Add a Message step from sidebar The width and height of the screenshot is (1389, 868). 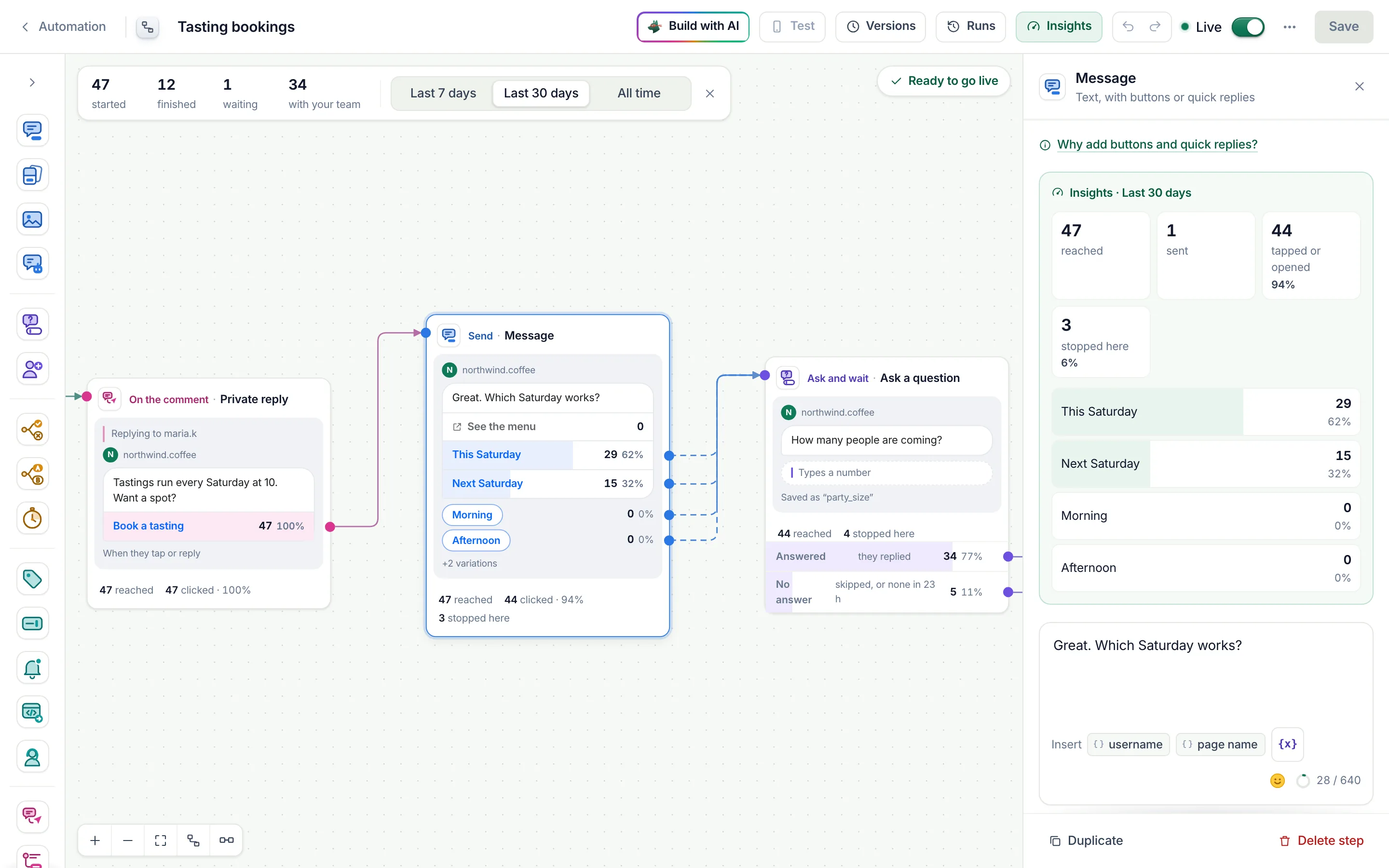point(32,130)
